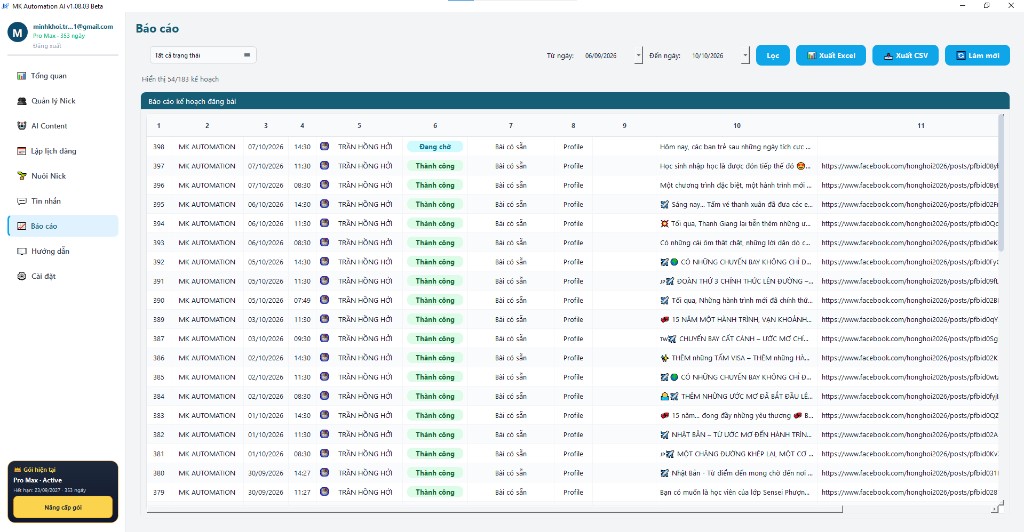Open Facebook post link in row 397

click(x=910, y=166)
